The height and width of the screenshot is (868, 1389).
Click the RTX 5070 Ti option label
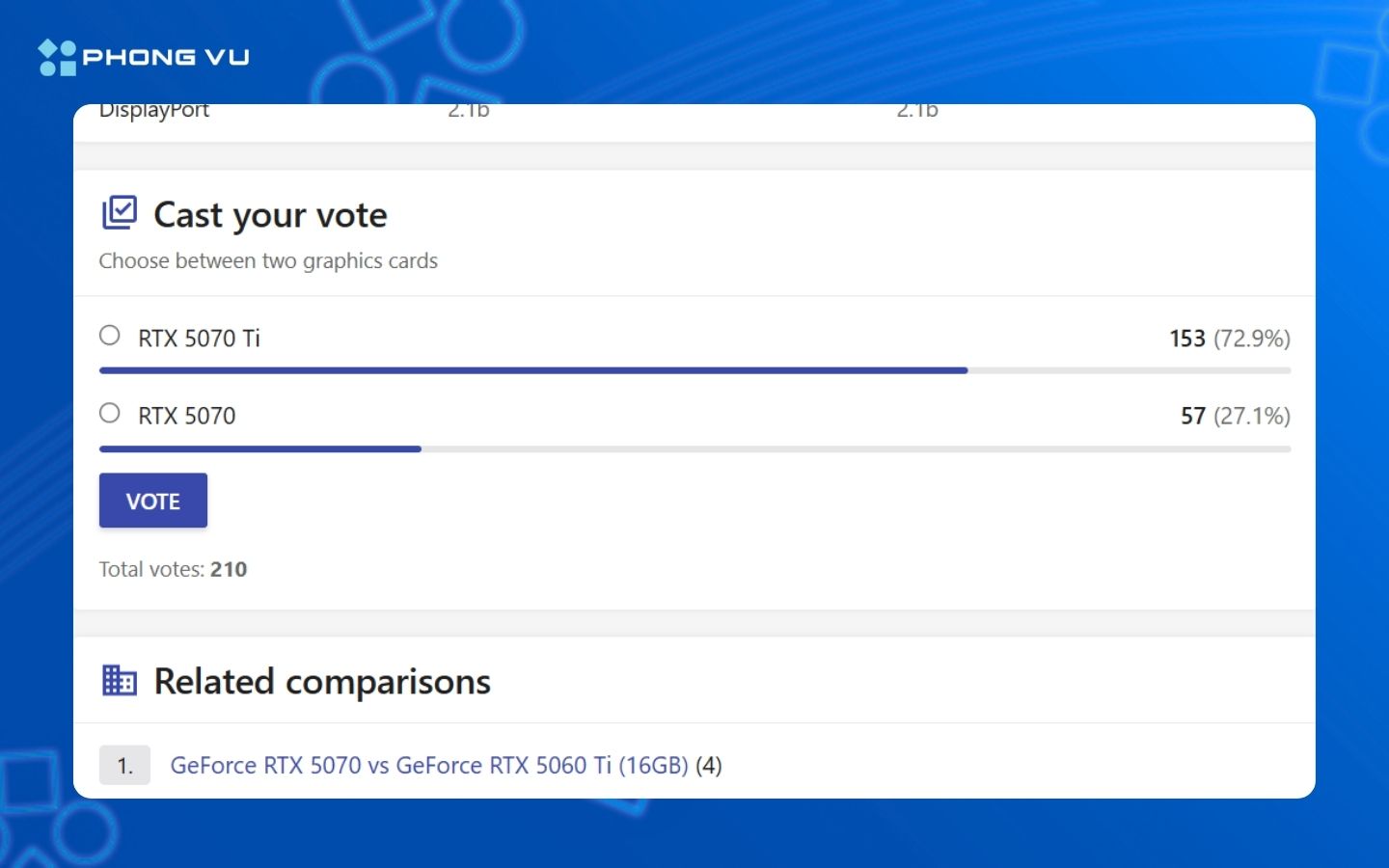[x=199, y=339]
